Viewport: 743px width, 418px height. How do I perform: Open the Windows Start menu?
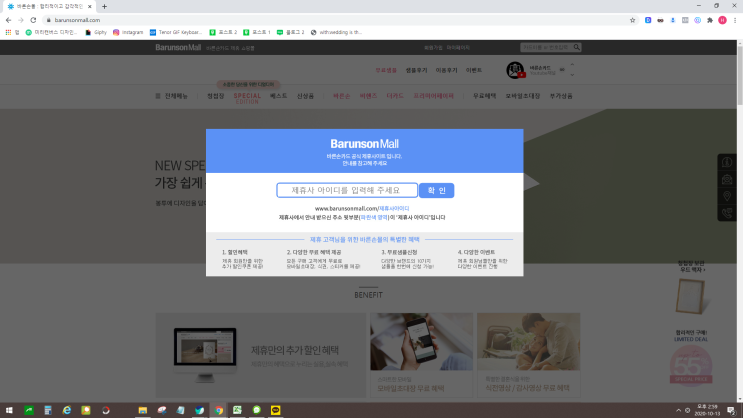pyautogui.click(x=9, y=410)
